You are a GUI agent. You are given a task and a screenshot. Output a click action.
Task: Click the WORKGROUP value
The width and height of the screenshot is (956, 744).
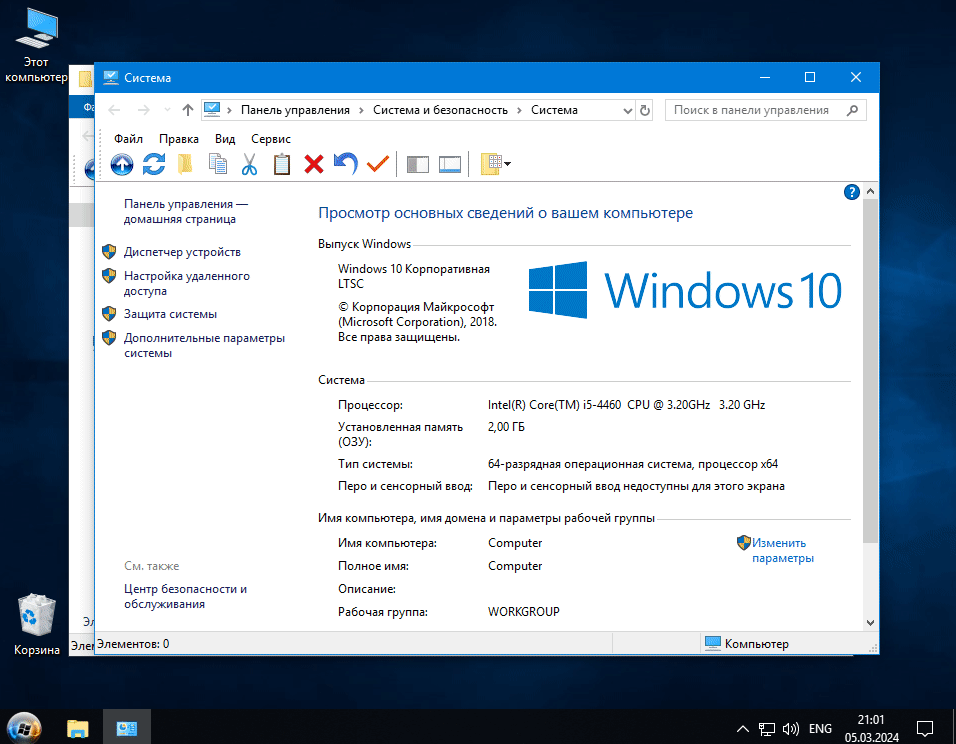(524, 612)
